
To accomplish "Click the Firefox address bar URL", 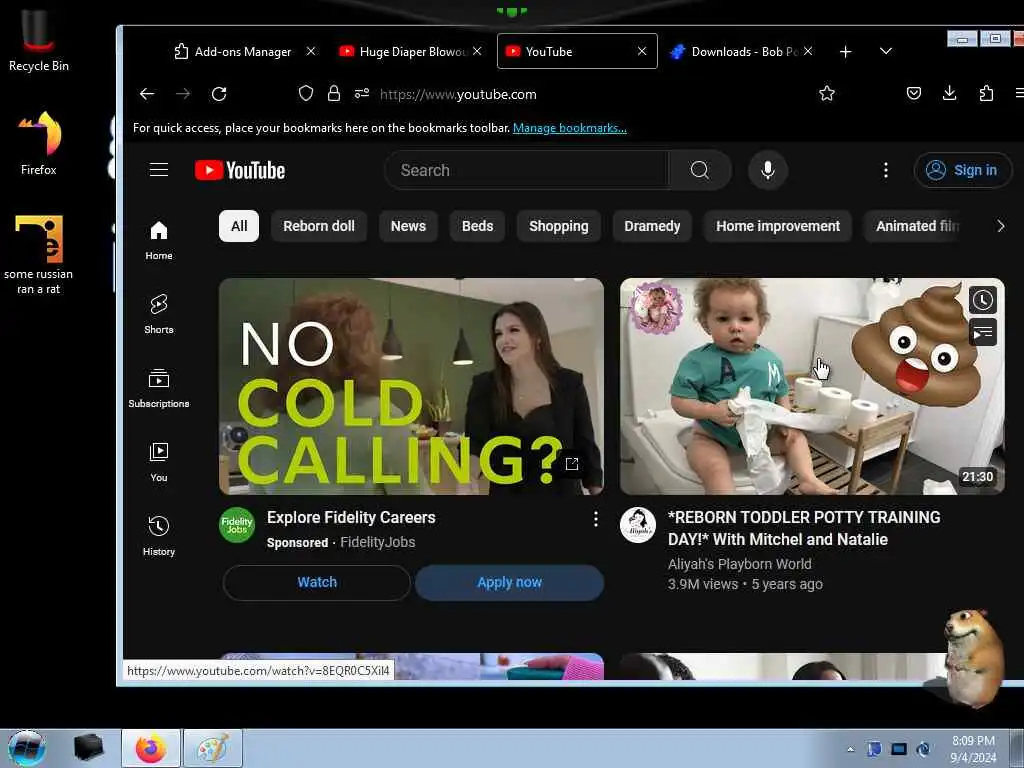I will (x=458, y=94).
